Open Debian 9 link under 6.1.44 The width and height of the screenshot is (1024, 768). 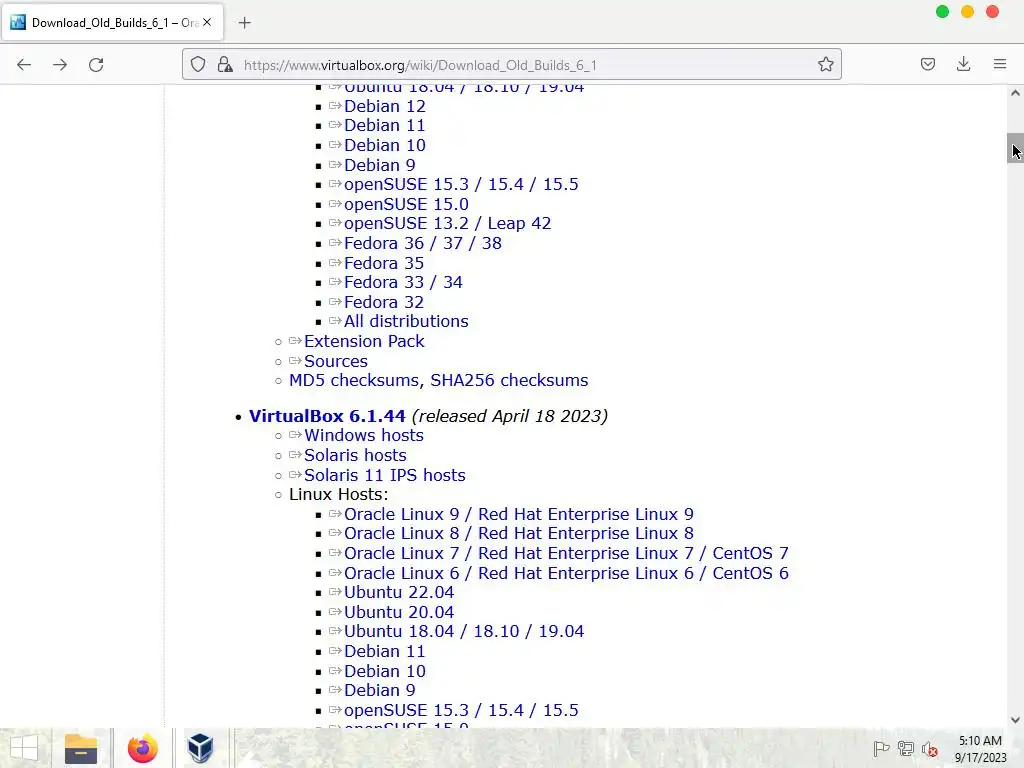tap(379, 690)
